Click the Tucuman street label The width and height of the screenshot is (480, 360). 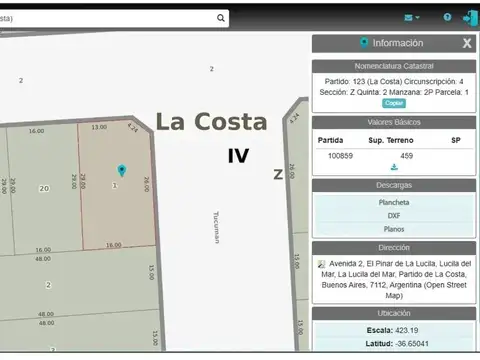216,227
